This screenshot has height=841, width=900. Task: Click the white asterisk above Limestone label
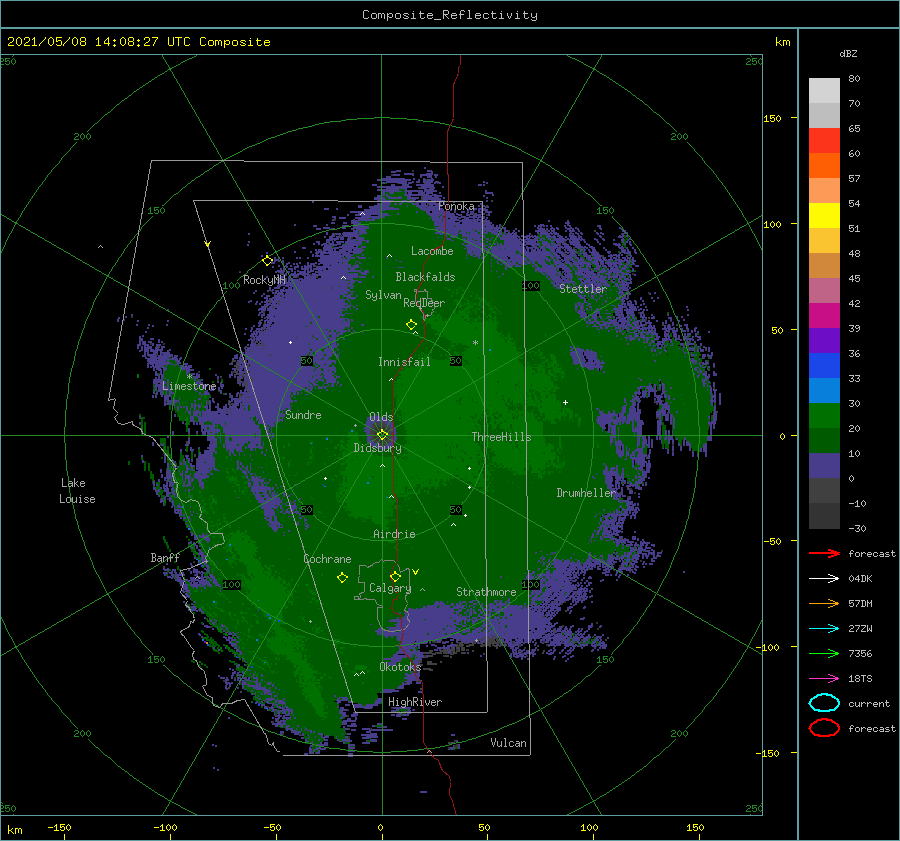[189, 377]
